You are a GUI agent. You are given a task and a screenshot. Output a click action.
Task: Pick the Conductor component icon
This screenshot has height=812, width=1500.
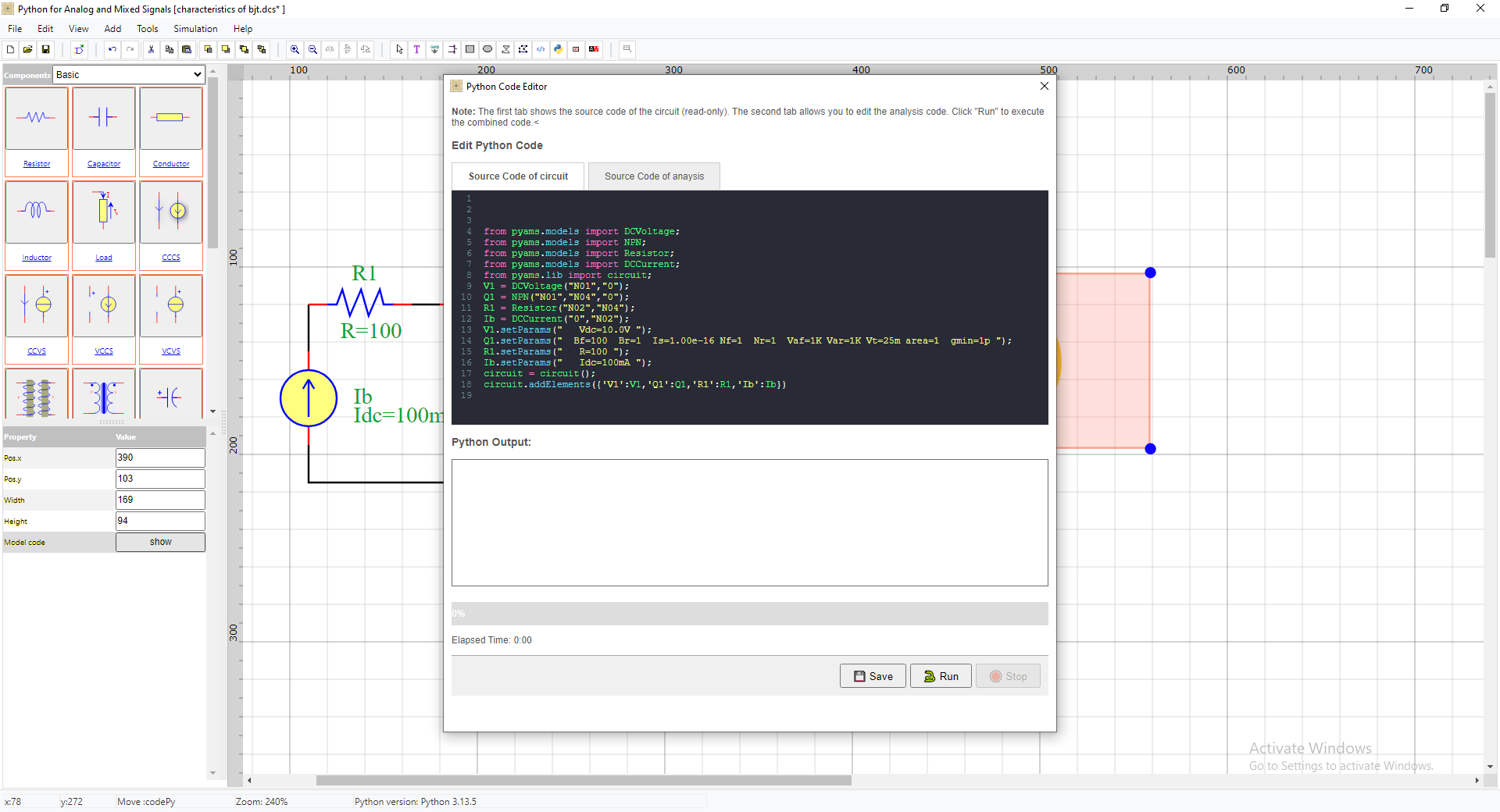(171, 118)
